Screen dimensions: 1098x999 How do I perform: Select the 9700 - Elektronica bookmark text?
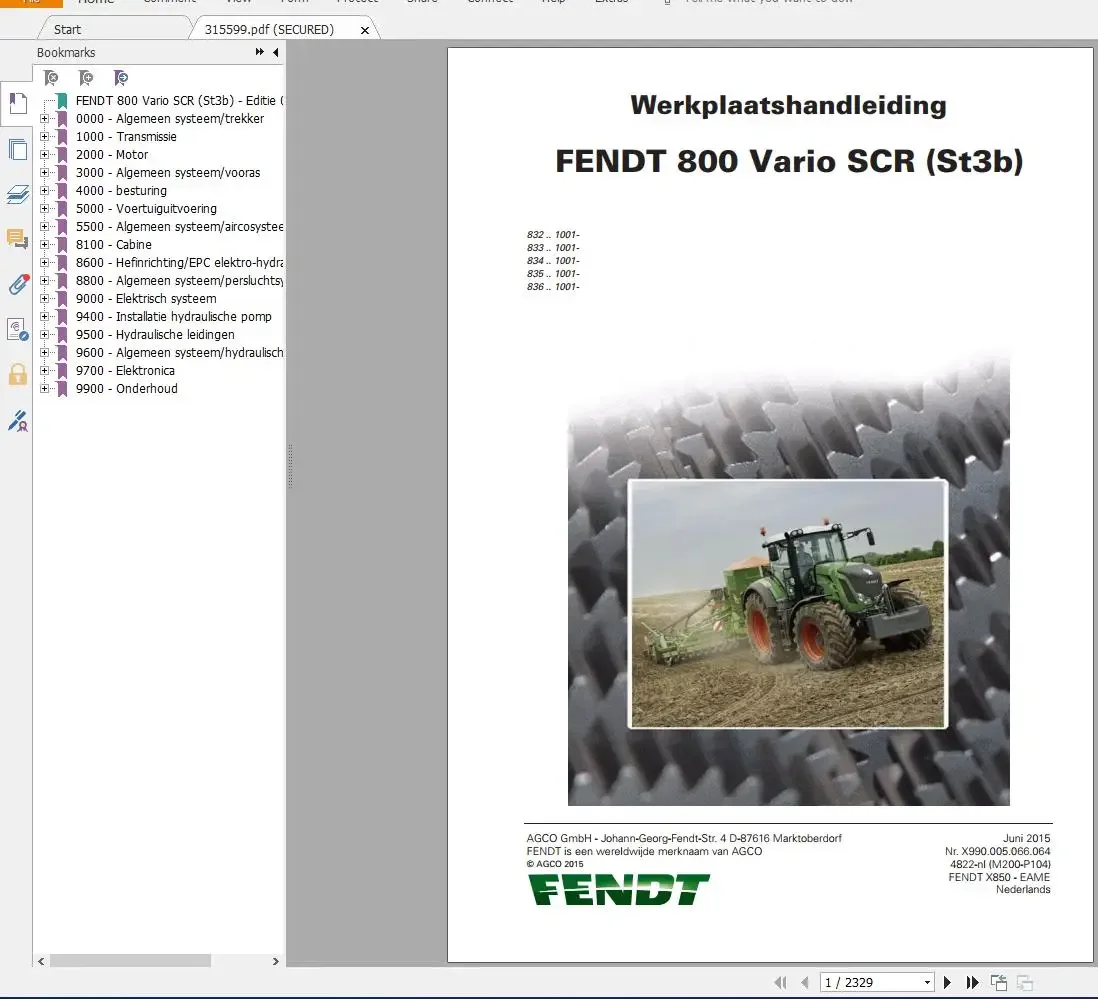pos(125,370)
